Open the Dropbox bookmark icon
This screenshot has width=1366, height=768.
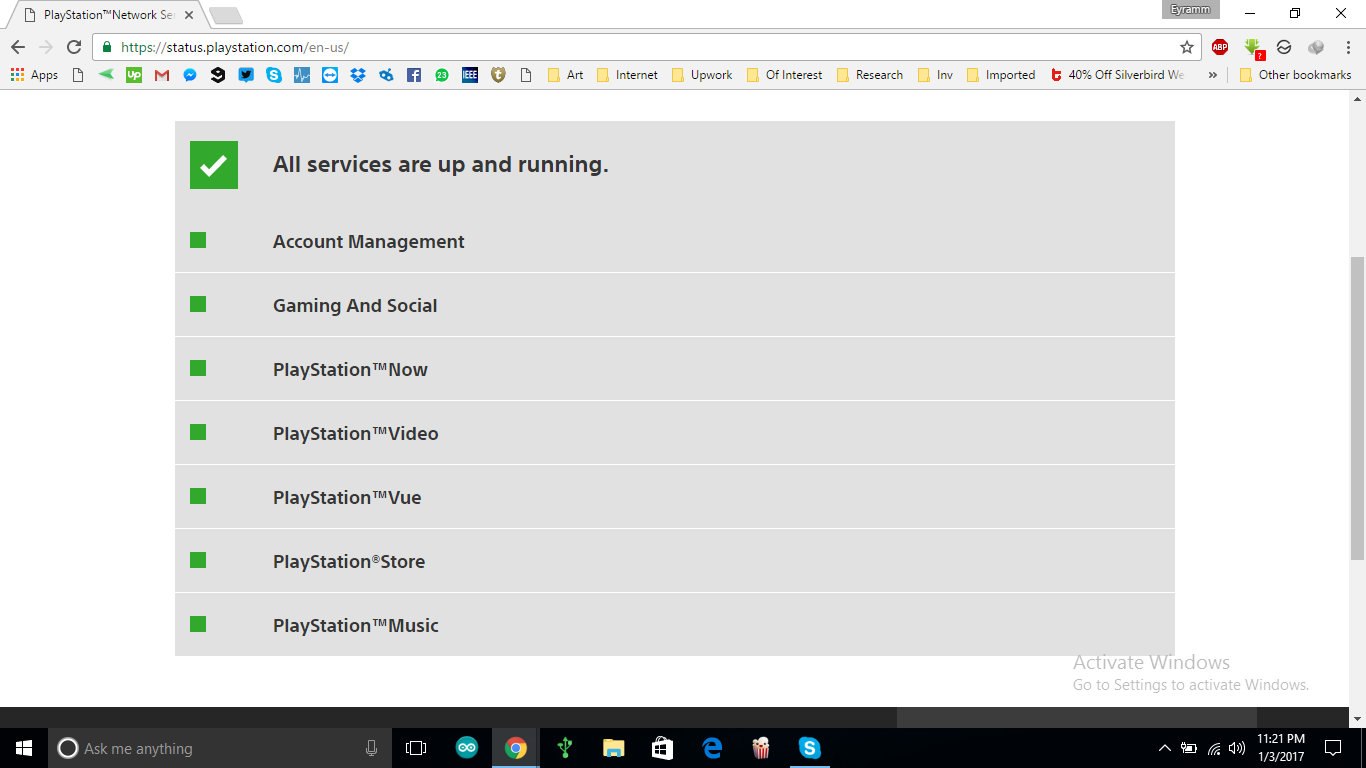coord(358,75)
